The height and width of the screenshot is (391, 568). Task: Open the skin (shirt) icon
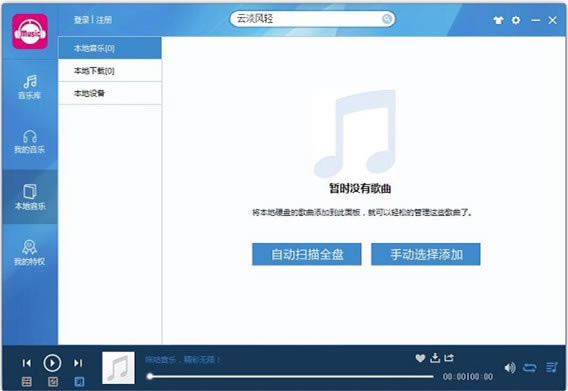coord(498,20)
